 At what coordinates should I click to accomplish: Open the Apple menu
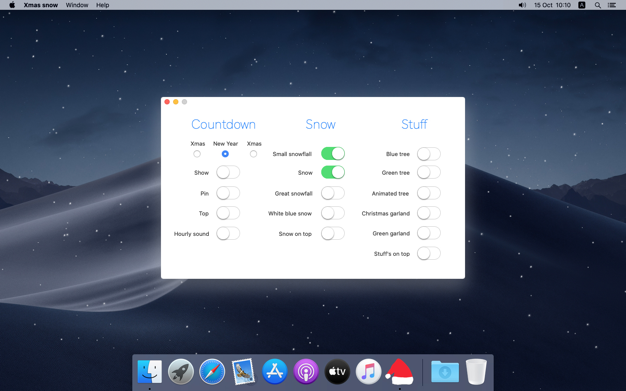12,5
